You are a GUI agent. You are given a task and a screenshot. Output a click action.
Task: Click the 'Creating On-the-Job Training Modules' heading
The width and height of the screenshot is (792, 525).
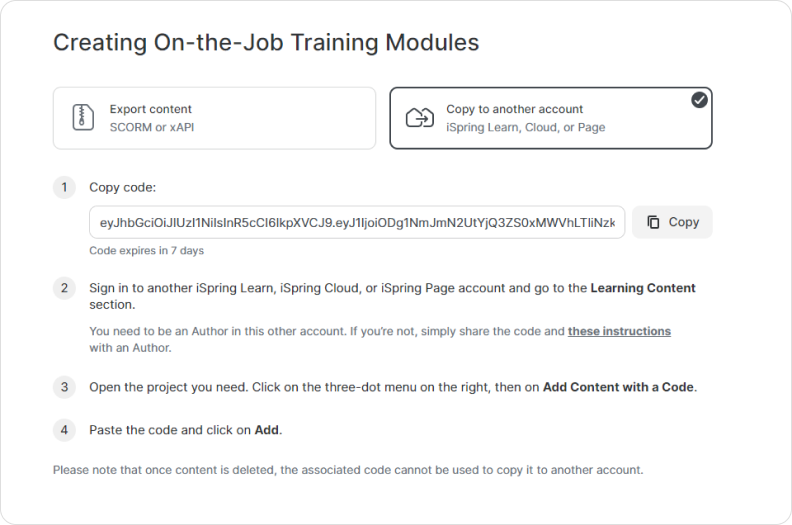[x=266, y=42]
